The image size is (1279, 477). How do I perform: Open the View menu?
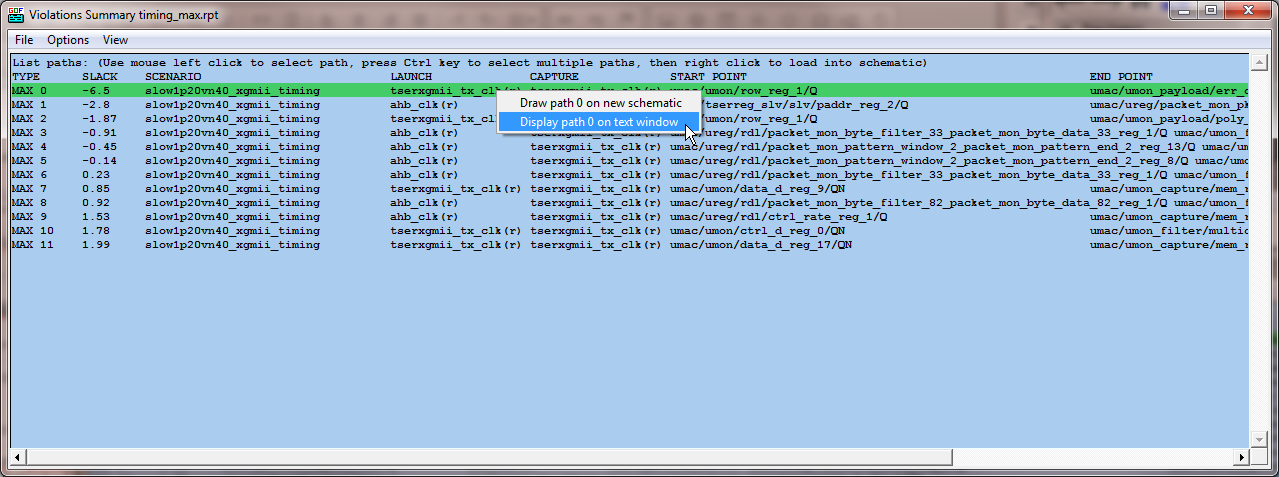[x=115, y=40]
